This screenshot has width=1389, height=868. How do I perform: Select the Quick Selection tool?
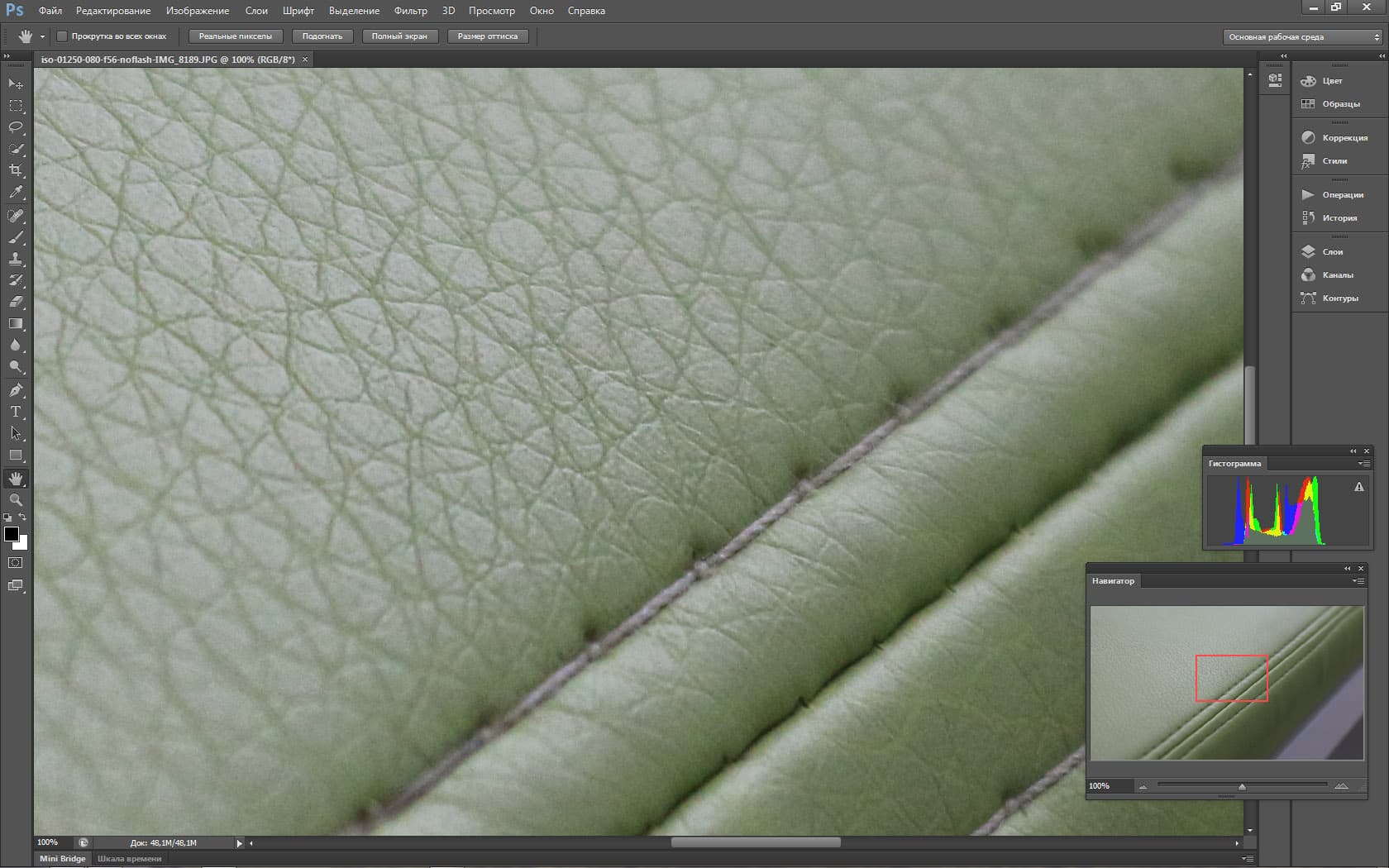point(16,149)
